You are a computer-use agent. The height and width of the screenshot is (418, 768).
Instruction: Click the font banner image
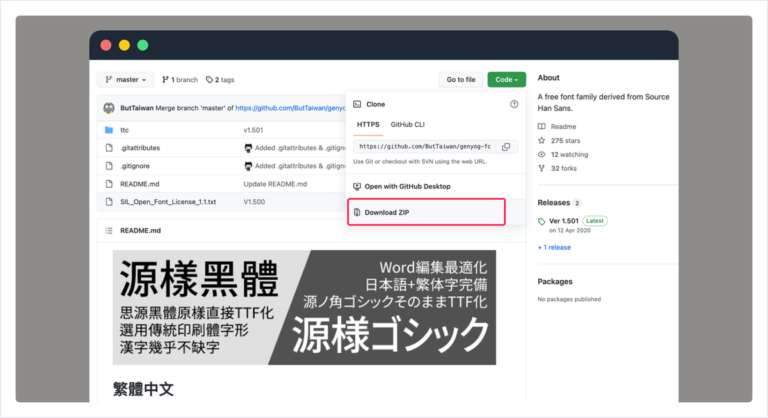(304, 307)
